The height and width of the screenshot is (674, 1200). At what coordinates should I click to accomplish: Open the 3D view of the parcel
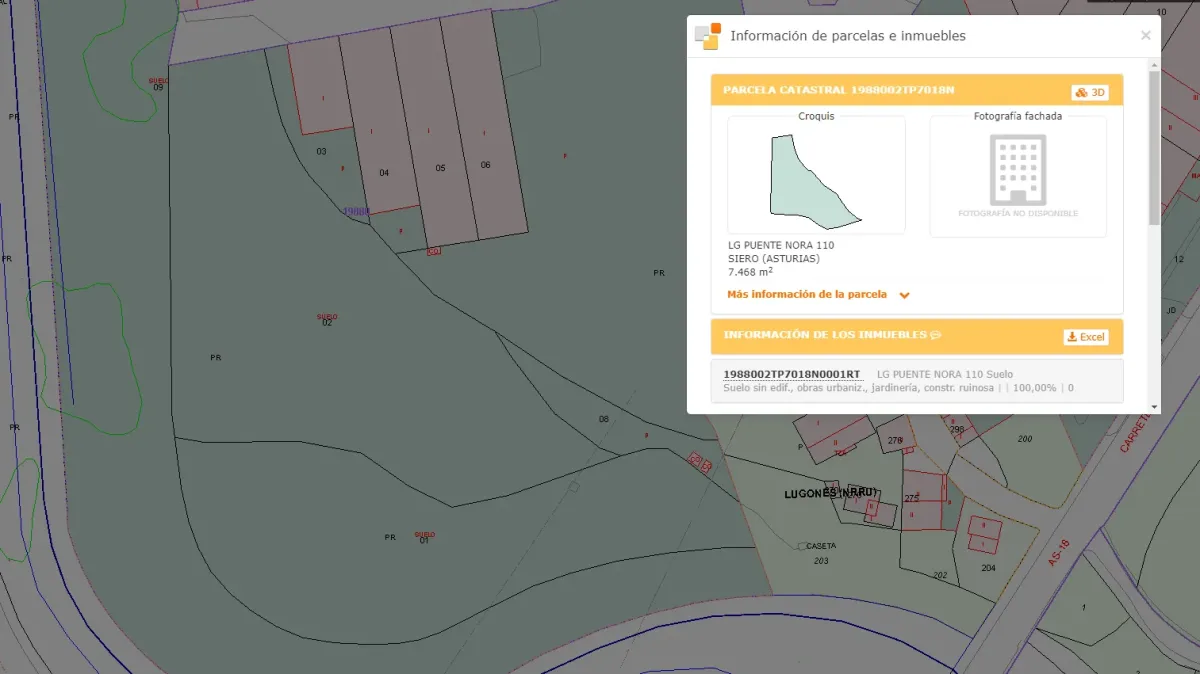click(1090, 92)
